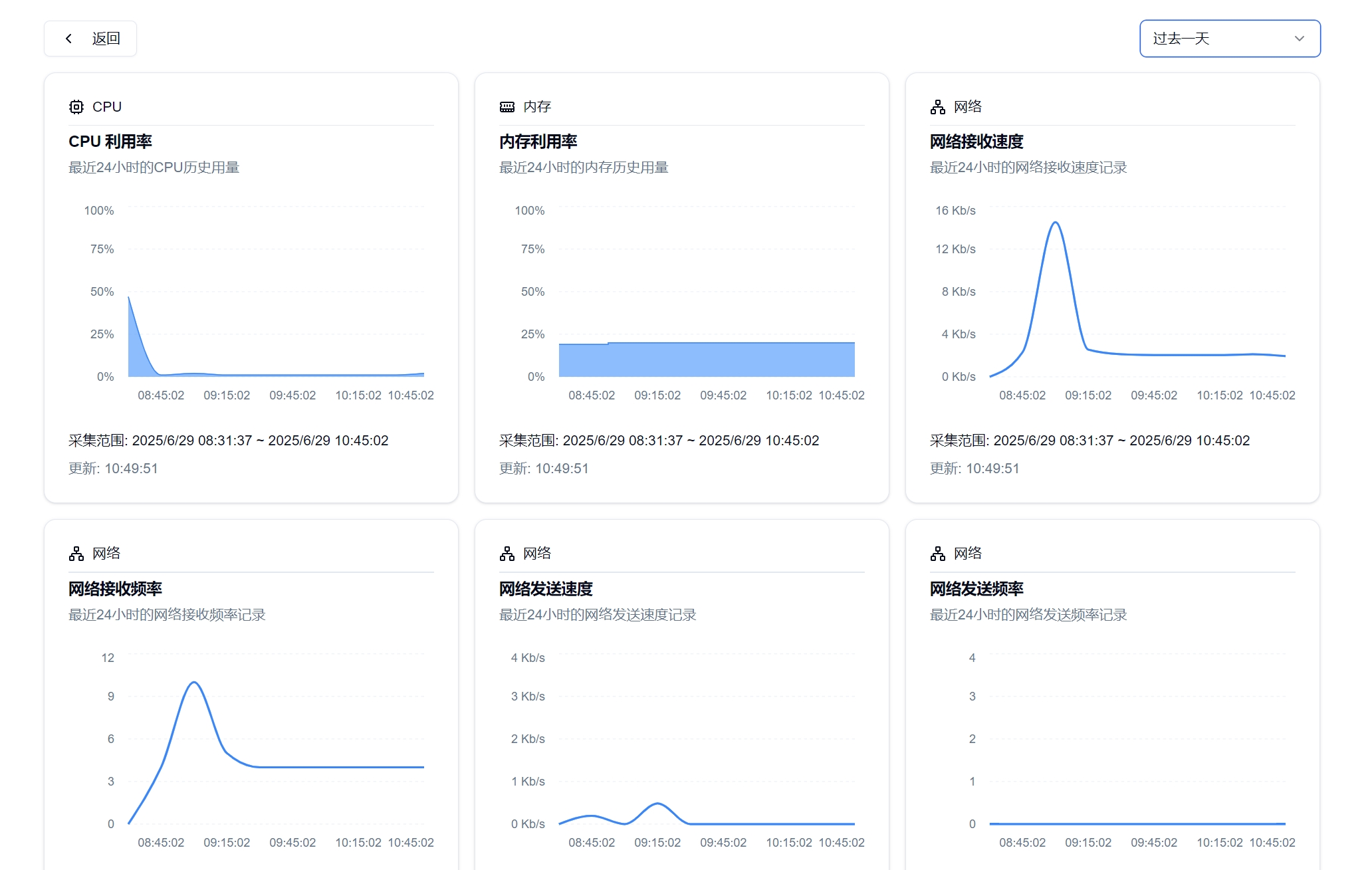The width and height of the screenshot is (1372, 870).
Task: Click 最近24小时的网络发送频率记录 description
Action: pyautogui.click(x=1028, y=615)
